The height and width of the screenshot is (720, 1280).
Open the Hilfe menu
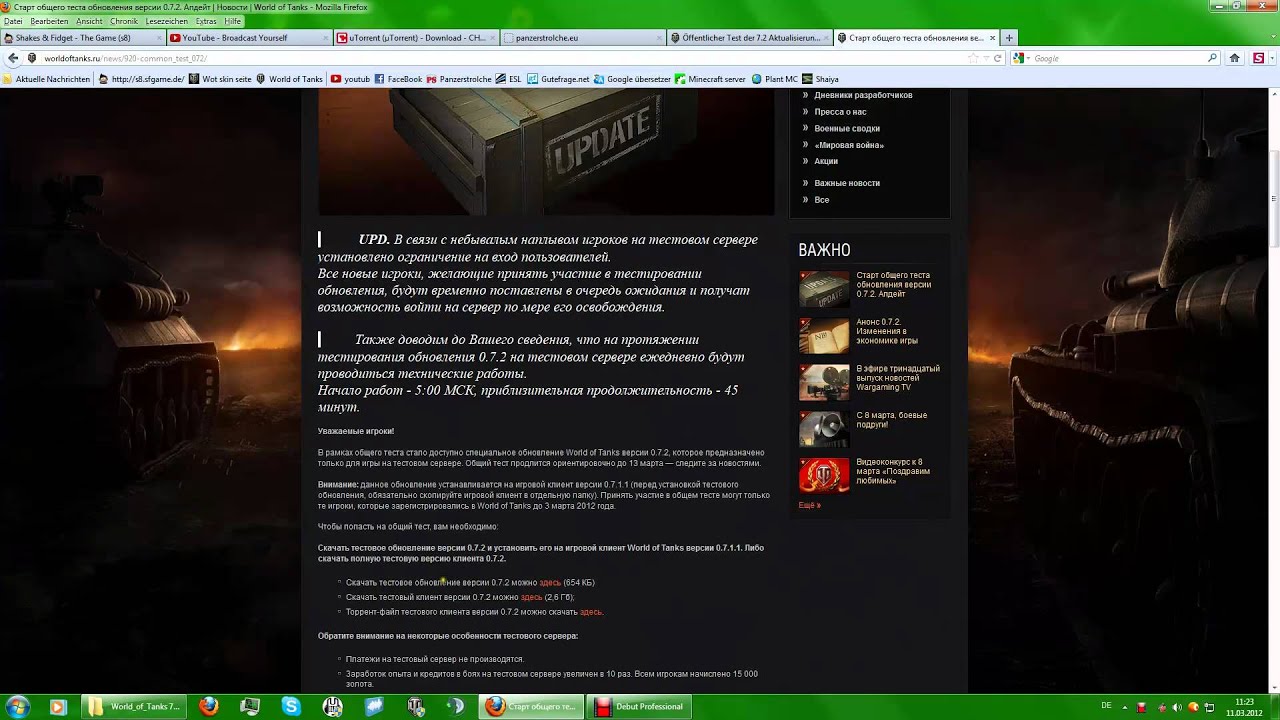[x=232, y=21]
